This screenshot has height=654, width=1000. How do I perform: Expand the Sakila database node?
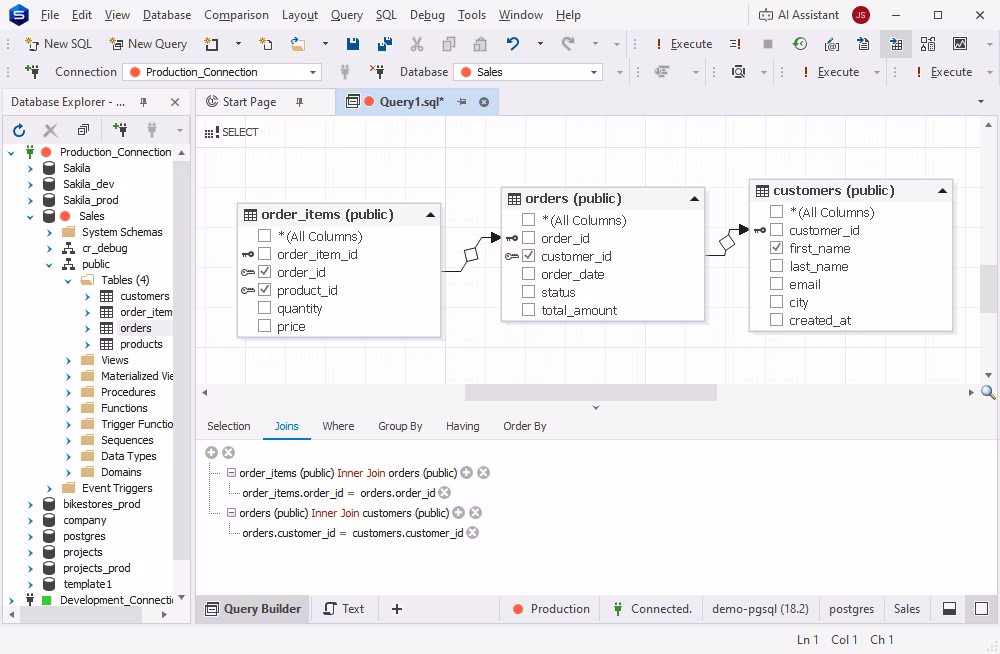click(30, 168)
